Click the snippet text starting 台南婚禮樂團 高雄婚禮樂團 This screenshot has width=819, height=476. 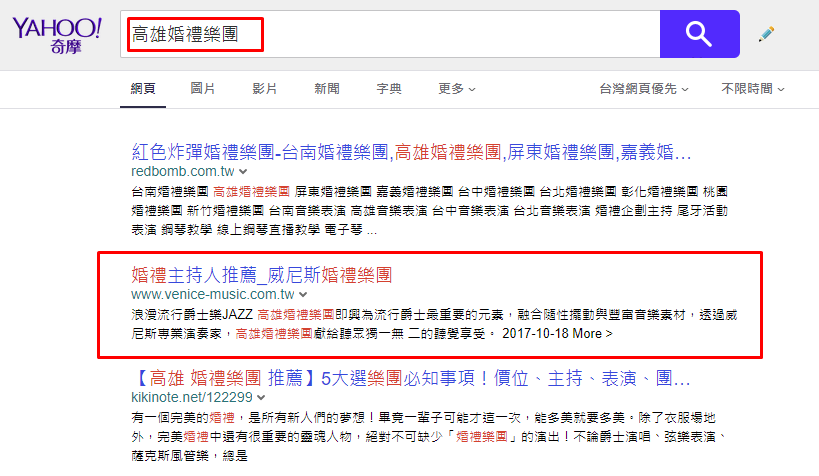tap(429, 211)
